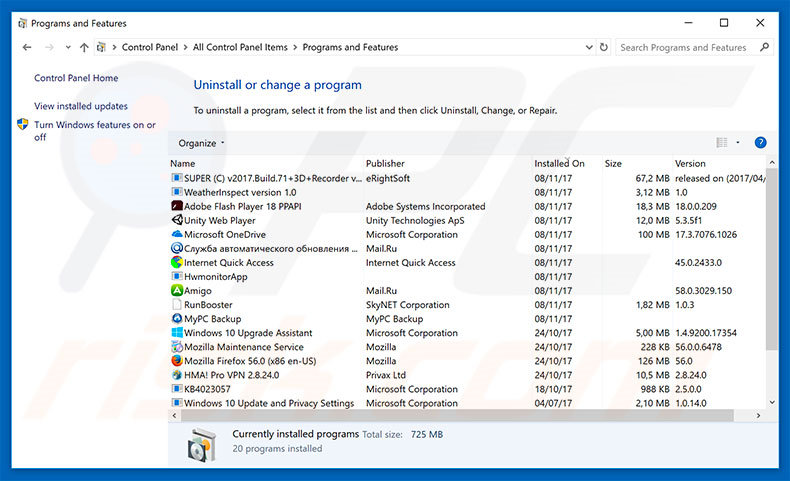Click the MyPC Backup icon
Image resolution: width=790 pixels, height=481 pixels.
click(x=177, y=319)
